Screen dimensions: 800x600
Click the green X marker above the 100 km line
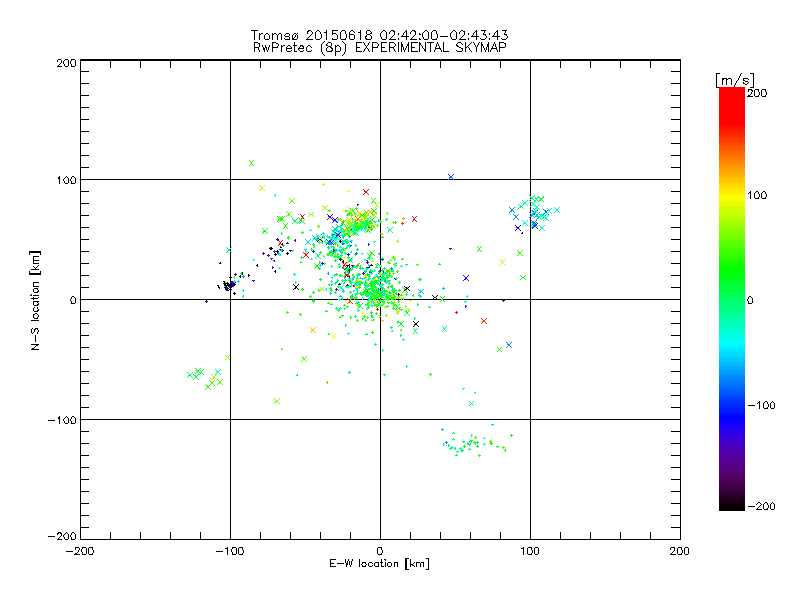(251, 163)
